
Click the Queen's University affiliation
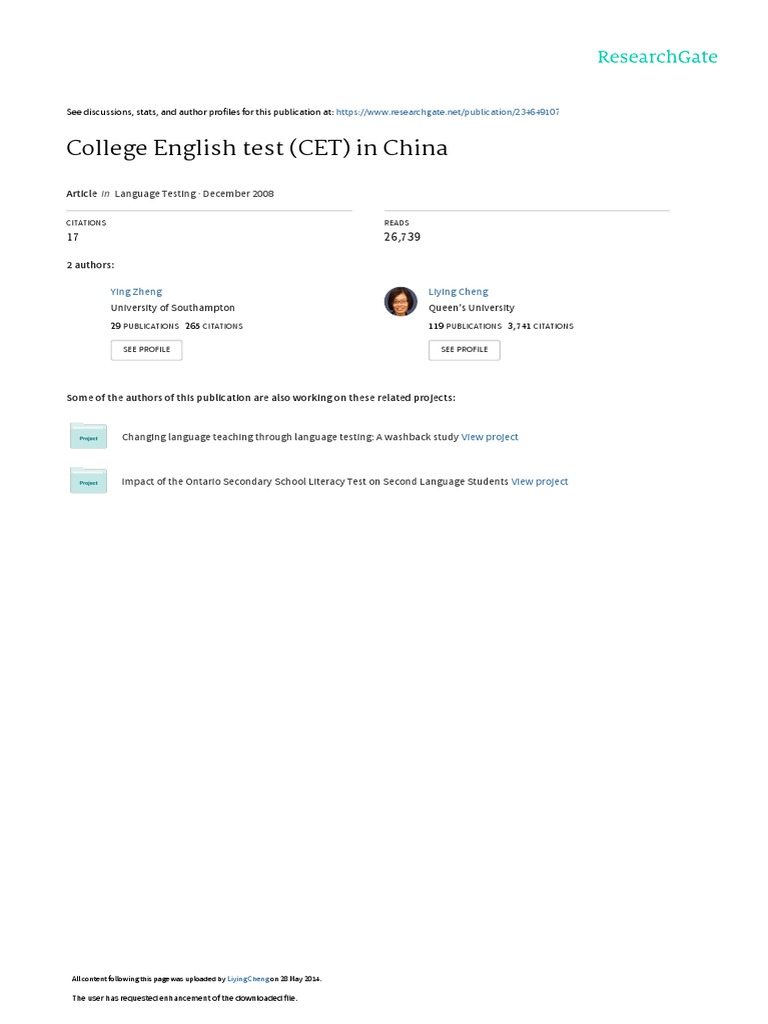point(472,308)
